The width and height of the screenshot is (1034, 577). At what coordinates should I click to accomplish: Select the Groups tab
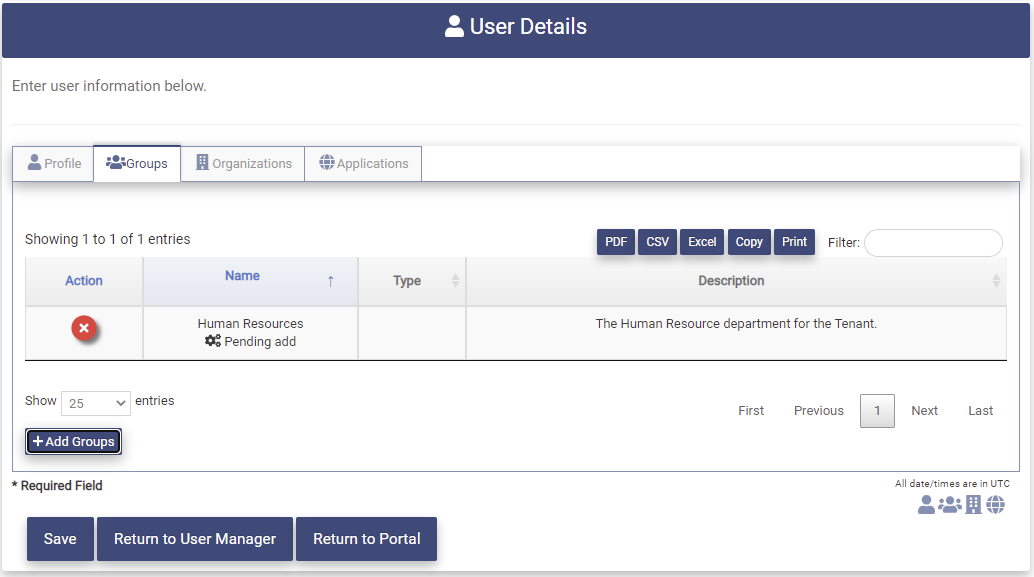tap(137, 164)
